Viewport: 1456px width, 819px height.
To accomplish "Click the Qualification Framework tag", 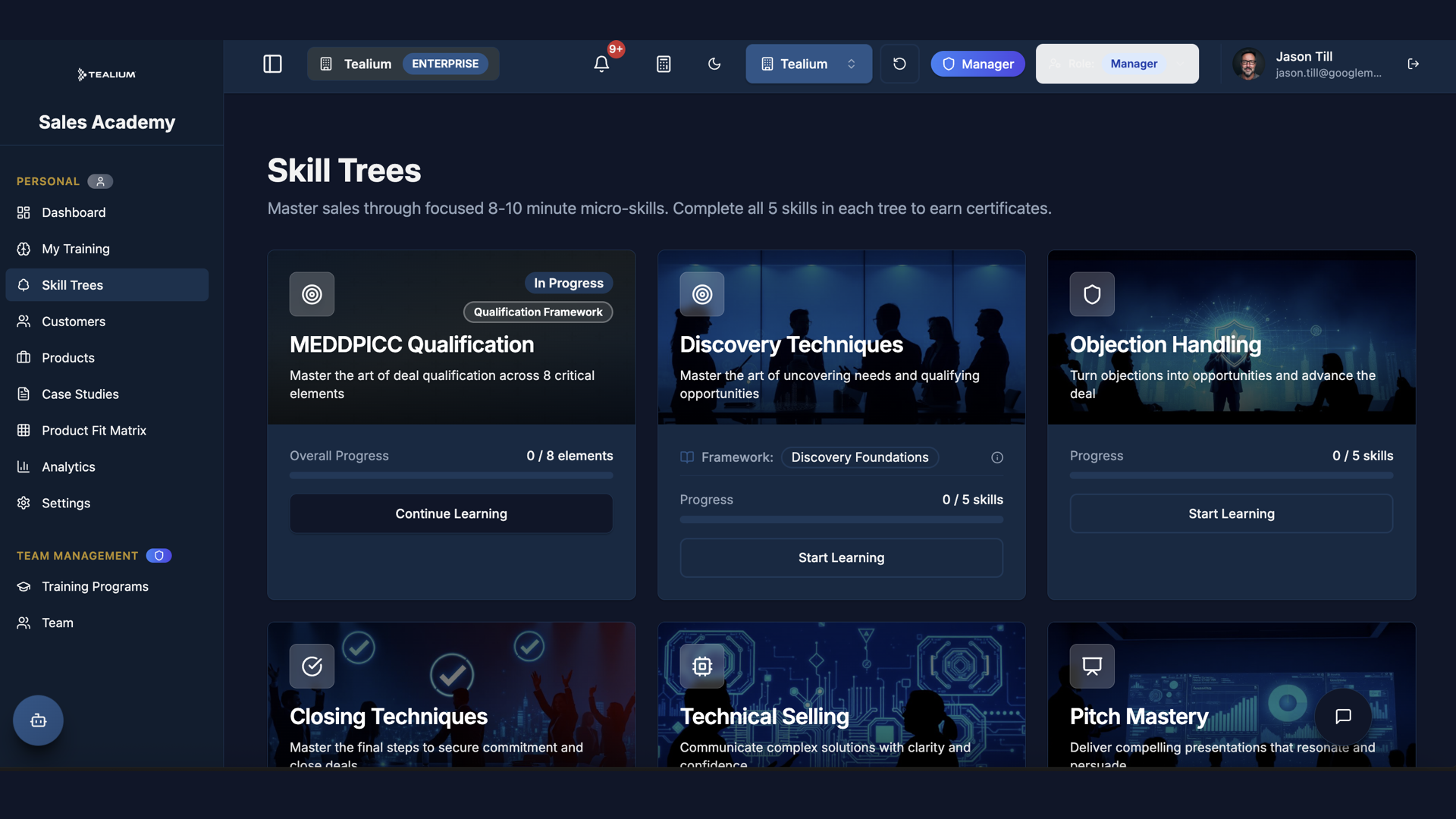I will [538, 312].
